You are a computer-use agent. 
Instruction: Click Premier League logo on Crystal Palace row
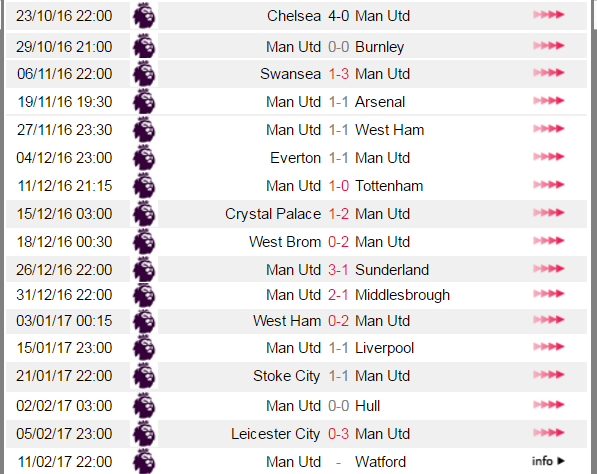click(144, 214)
